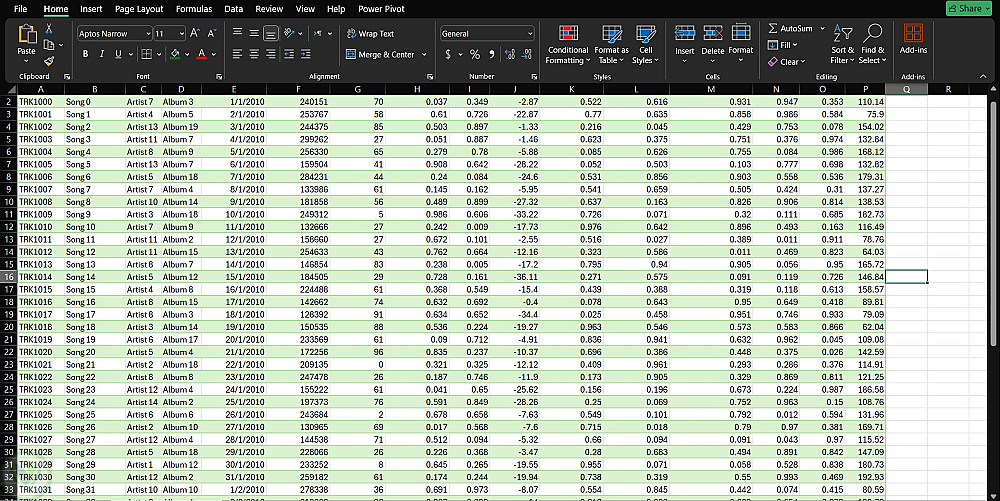Click the Format Painter brush icon

click(x=48, y=61)
